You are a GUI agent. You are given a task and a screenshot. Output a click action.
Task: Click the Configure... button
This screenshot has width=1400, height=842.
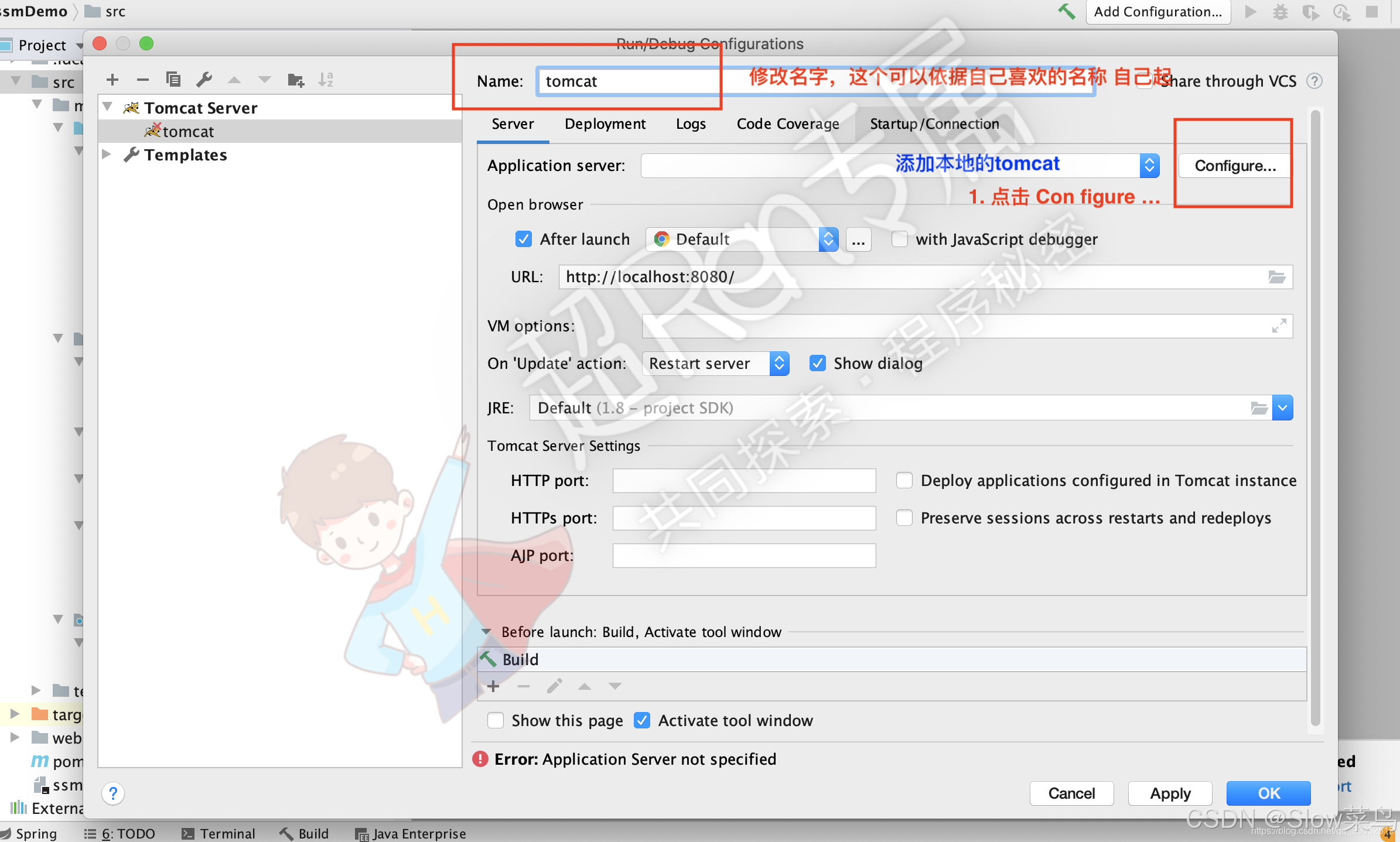tap(1235, 166)
